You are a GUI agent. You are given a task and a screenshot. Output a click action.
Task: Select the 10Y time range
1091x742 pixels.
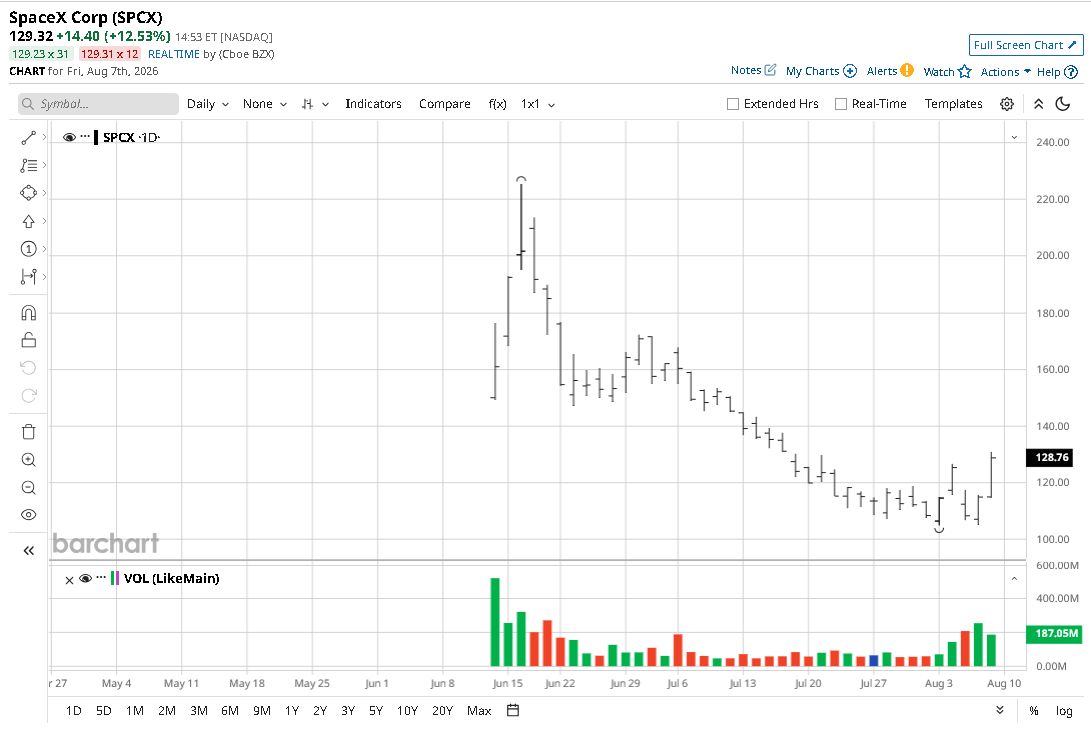[x=407, y=711]
